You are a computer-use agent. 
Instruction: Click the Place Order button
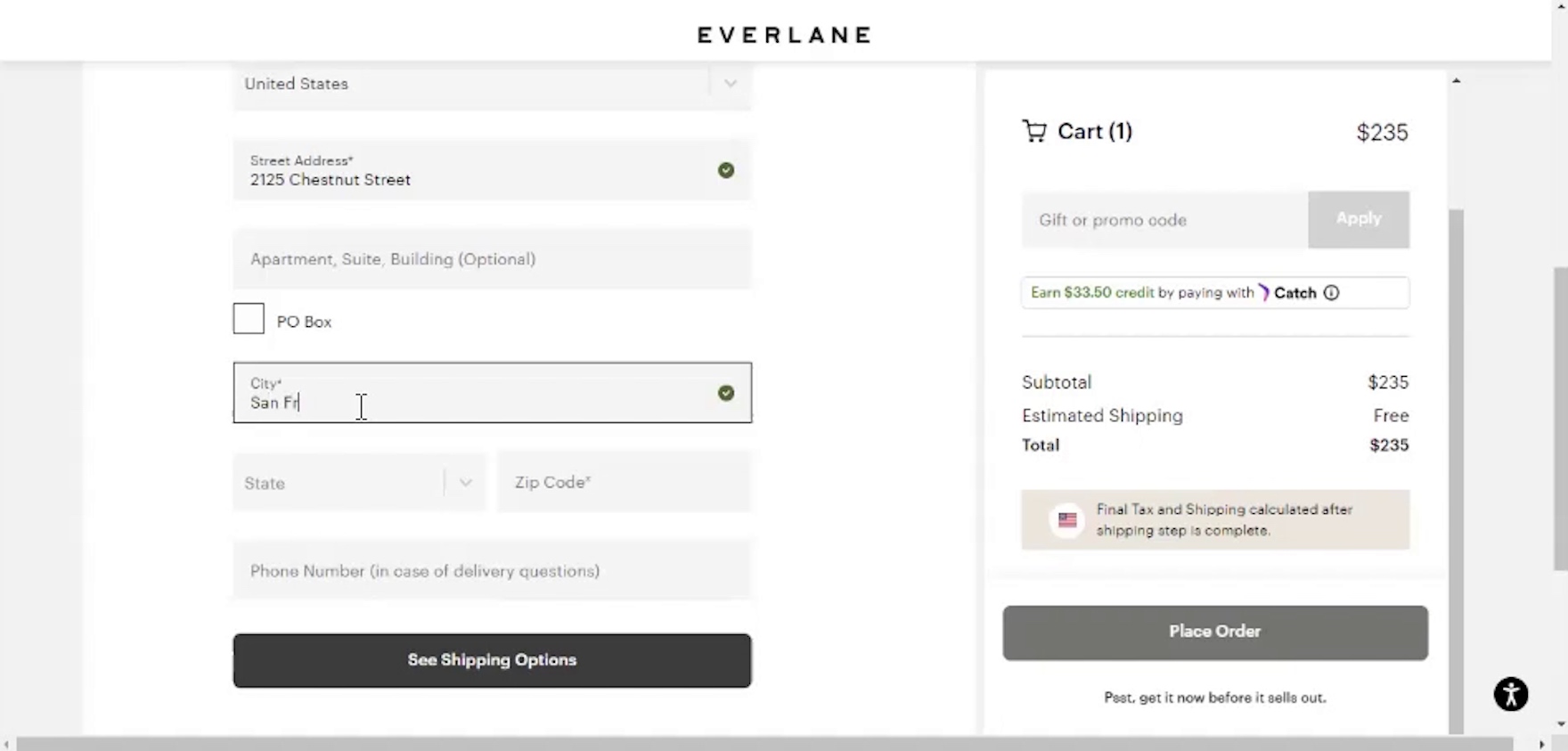pyautogui.click(x=1214, y=633)
